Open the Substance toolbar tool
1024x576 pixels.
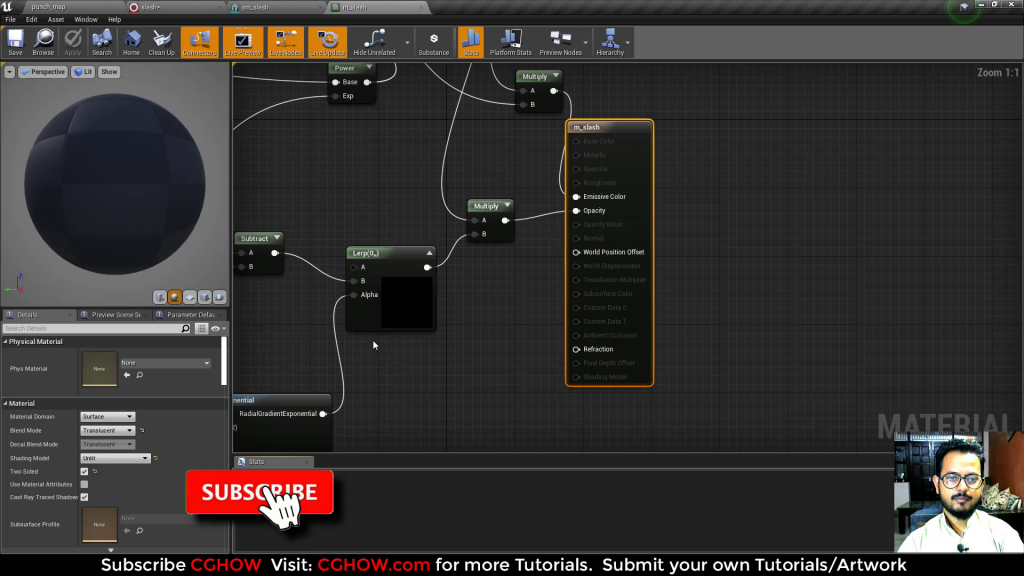pyautogui.click(x=433, y=42)
